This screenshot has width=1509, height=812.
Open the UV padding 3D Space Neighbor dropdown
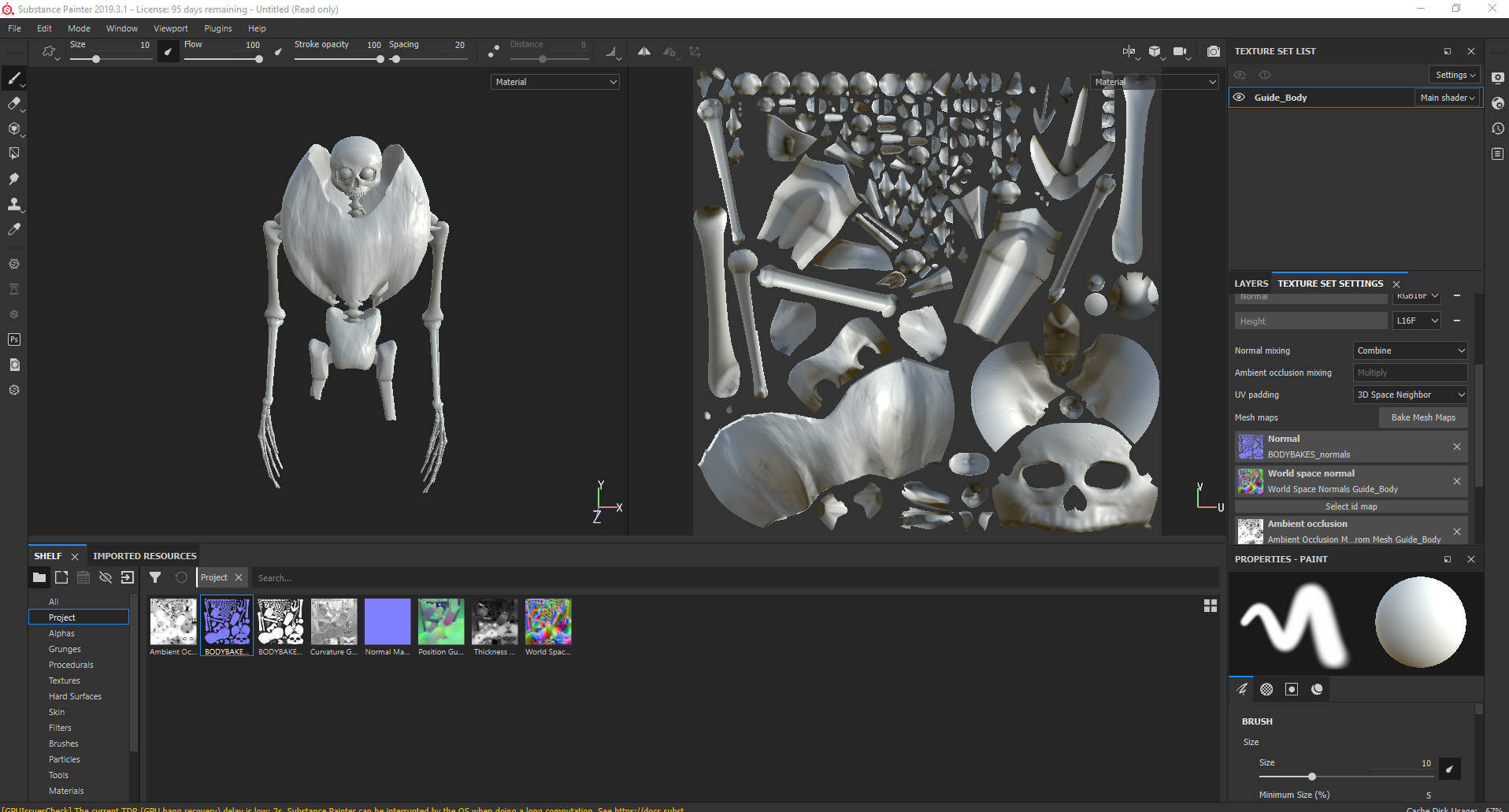[1410, 395]
